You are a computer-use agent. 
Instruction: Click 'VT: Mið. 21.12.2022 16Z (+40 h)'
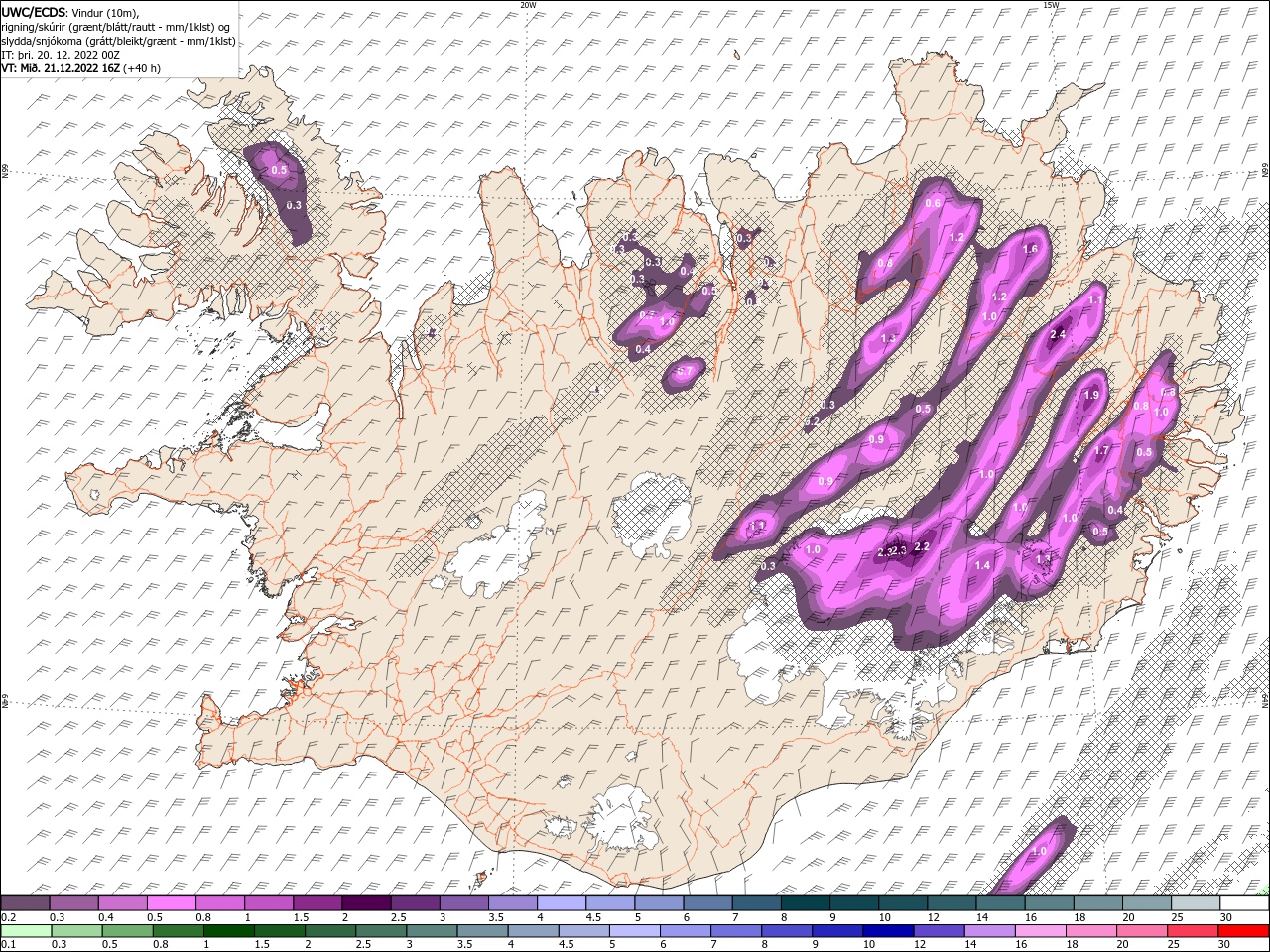click(x=80, y=68)
